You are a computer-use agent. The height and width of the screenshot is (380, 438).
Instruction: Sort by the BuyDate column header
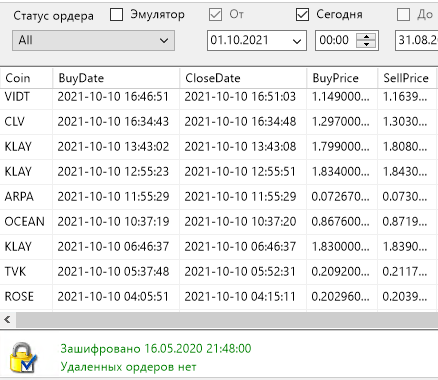[x=116, y=78]
